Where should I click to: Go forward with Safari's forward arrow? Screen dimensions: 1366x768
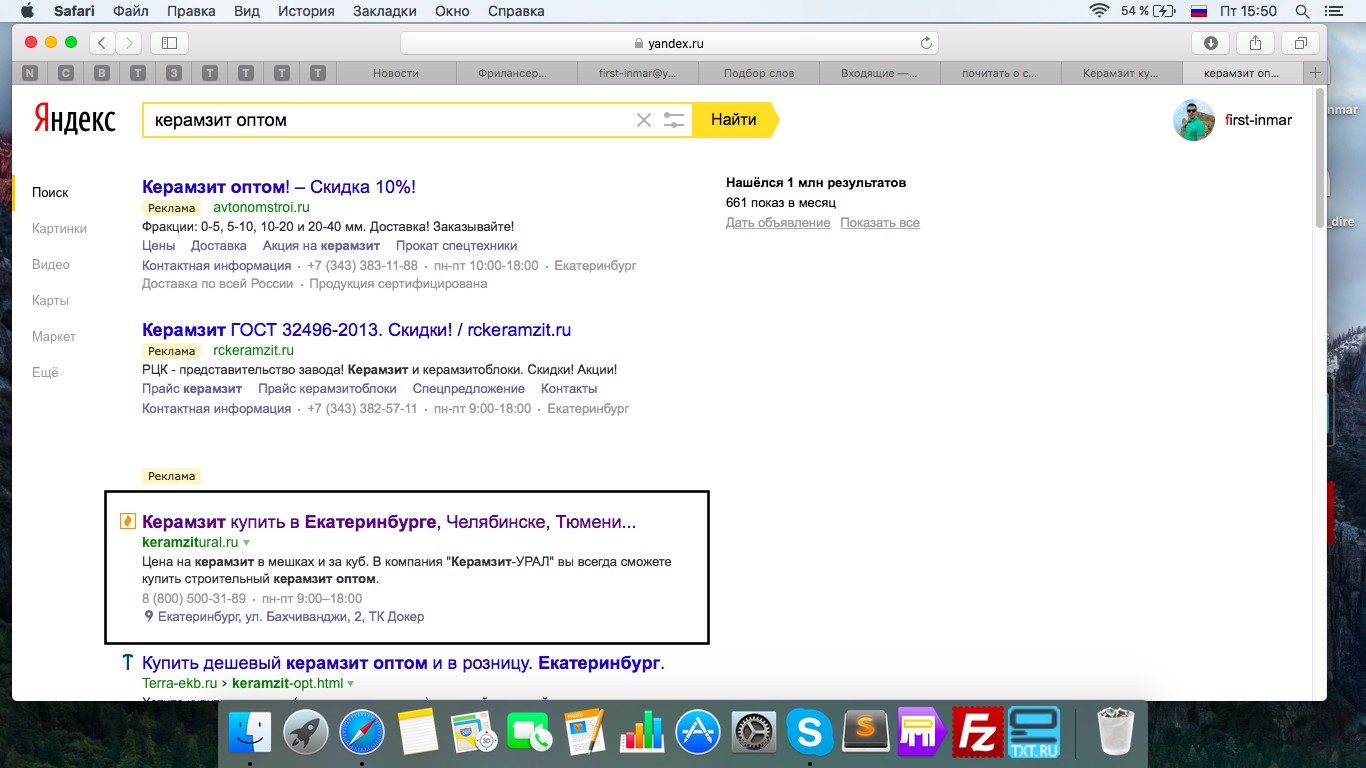[x=128, y=43]
